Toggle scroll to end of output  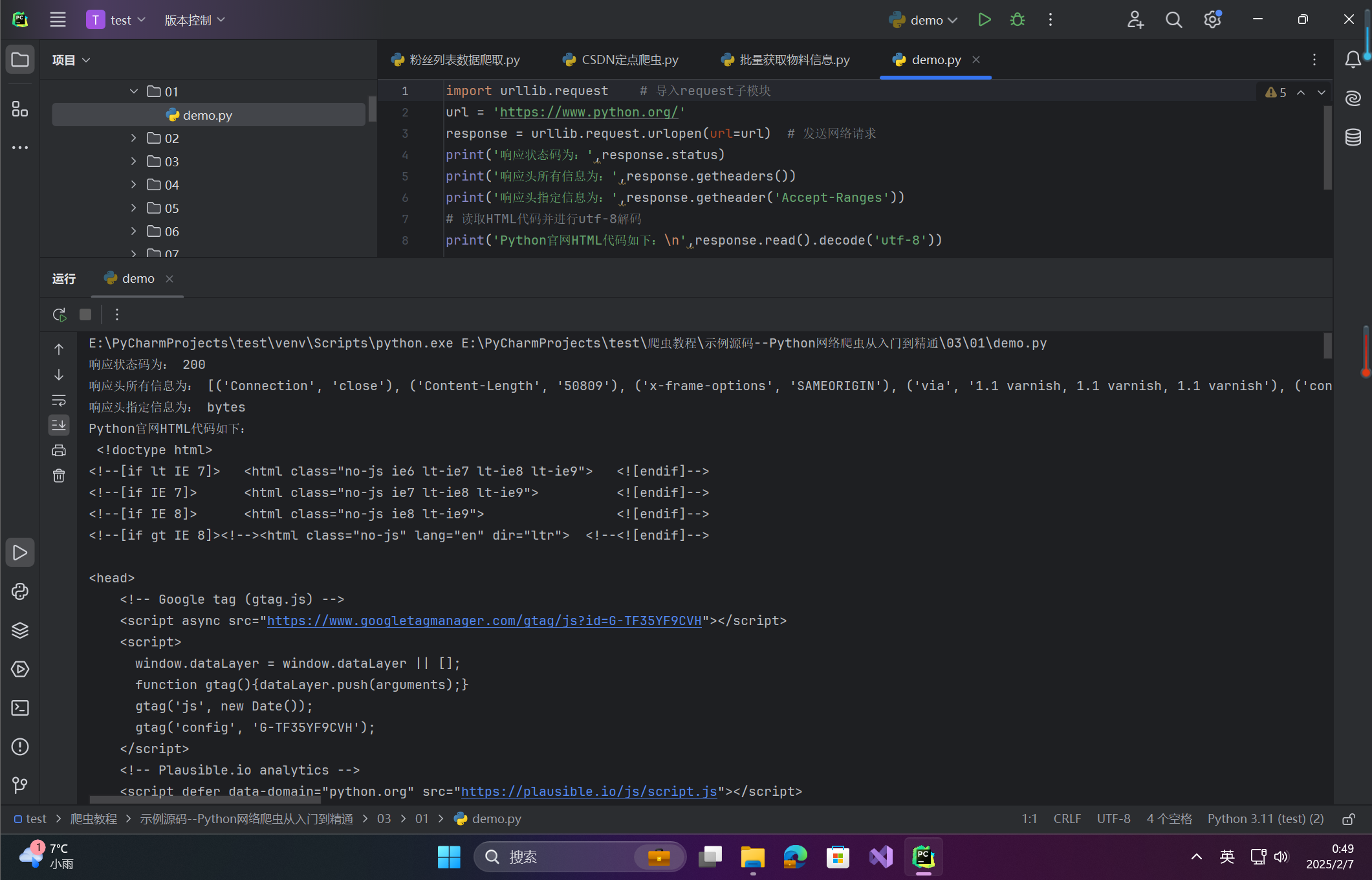coord(59,425)
